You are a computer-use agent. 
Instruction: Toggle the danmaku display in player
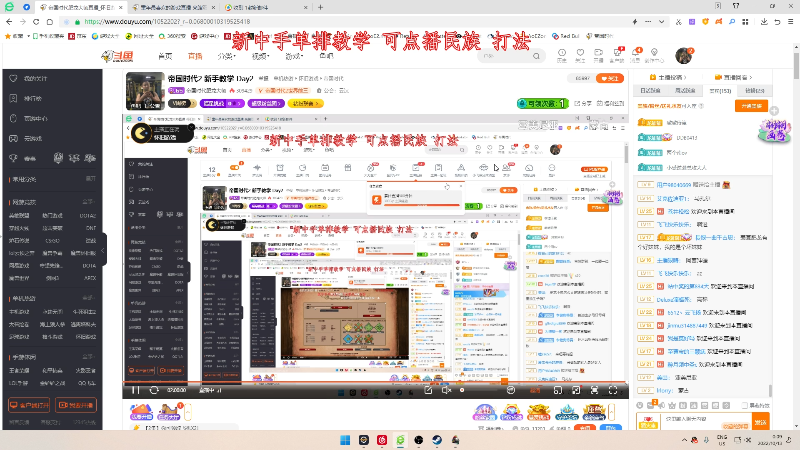[x=511, y=390]
